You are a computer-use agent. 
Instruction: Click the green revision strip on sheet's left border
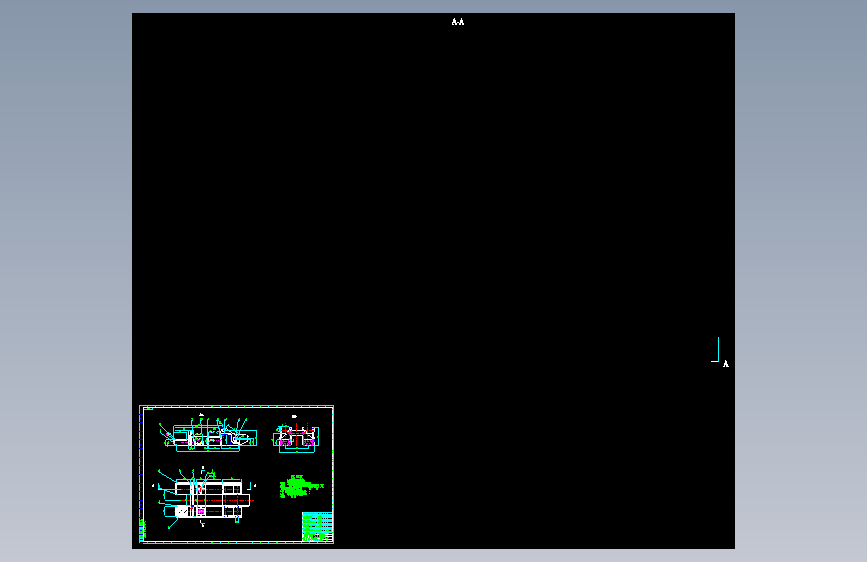pos(143,530)
